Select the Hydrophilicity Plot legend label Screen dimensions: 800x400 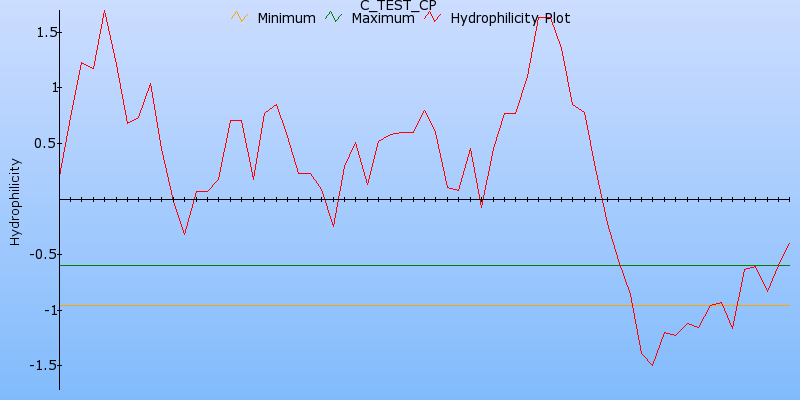[x=511, y=18]
